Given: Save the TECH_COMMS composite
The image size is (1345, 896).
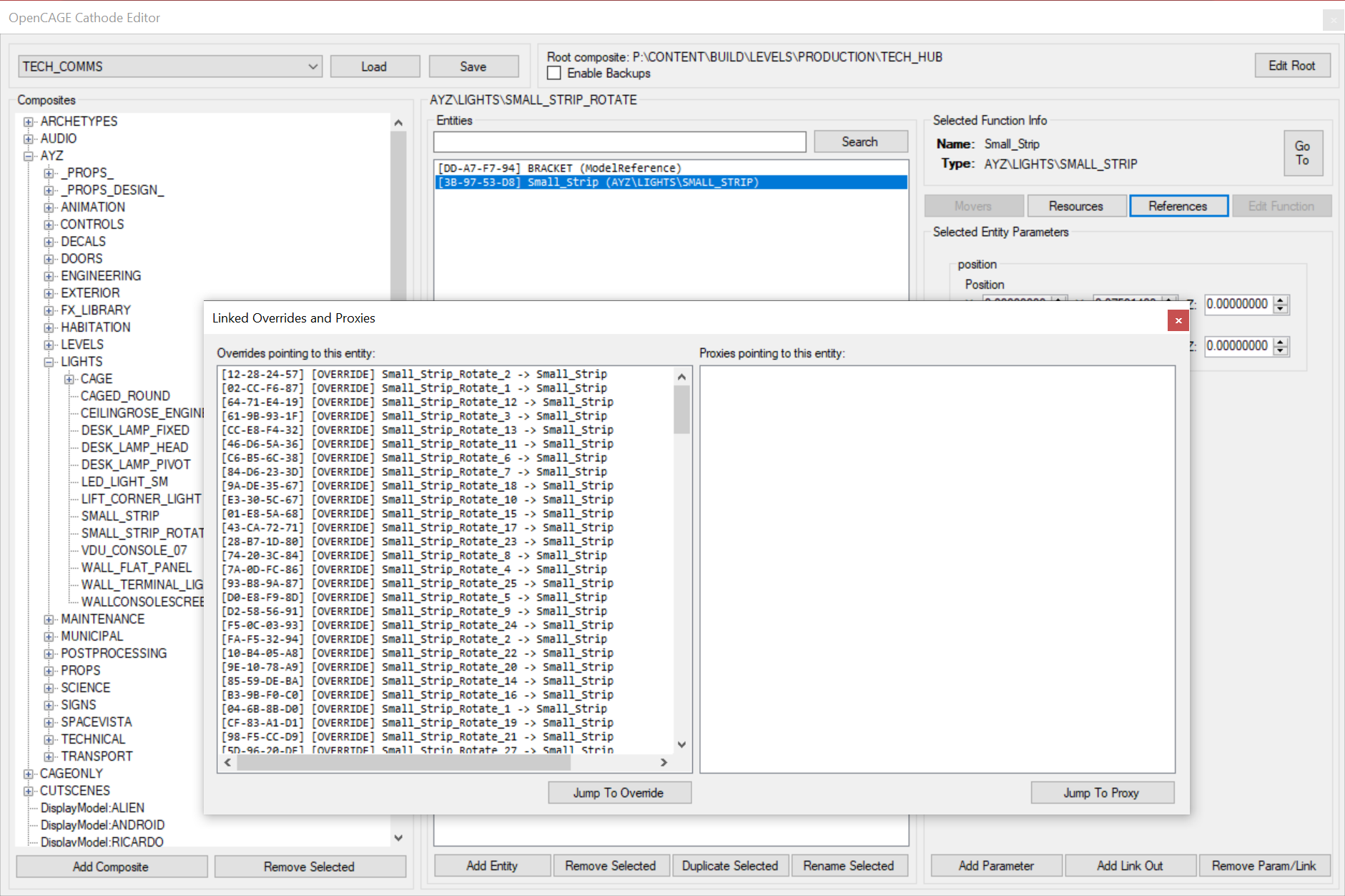Looking at the screenshot, I should pos(473,66).
